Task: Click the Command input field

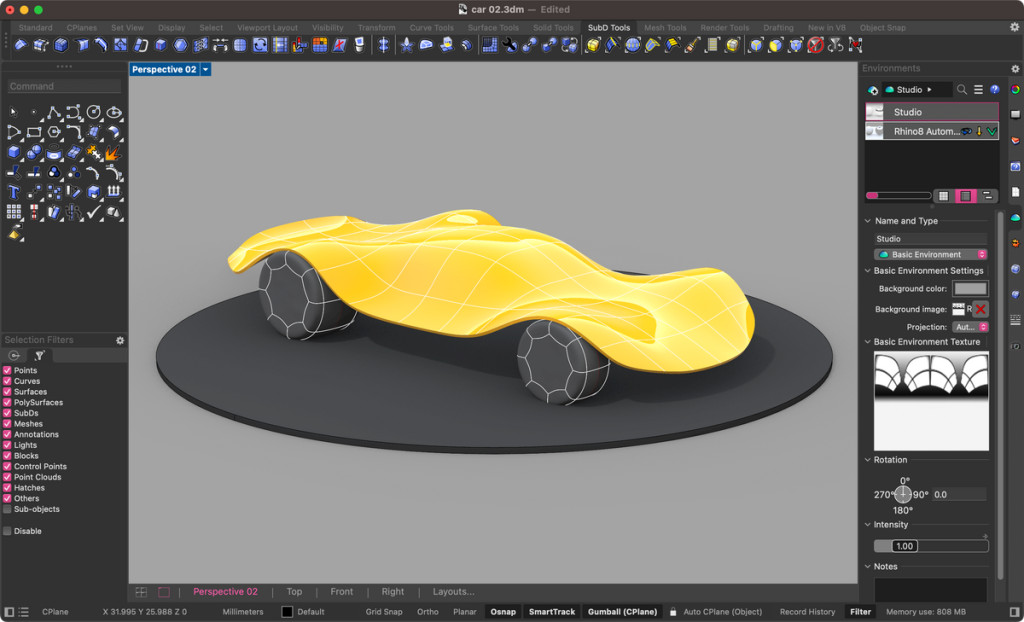Action: point(64,86)
